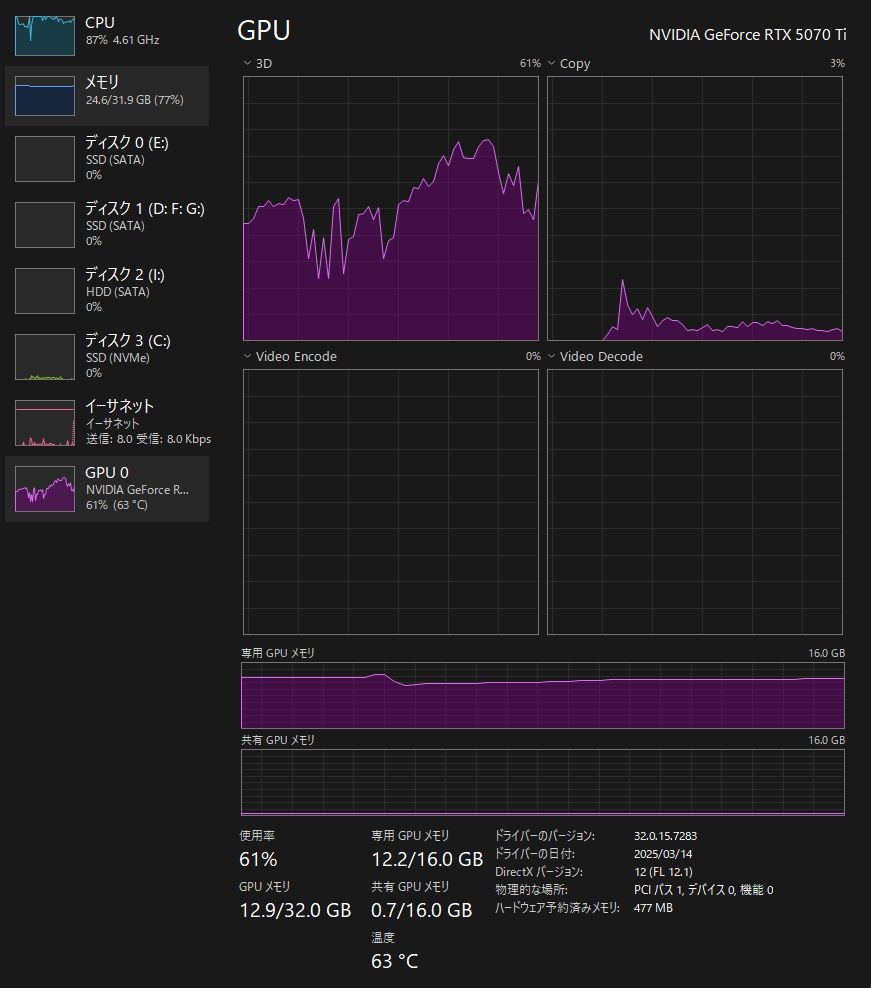The image size is (871, 988).
Task: Click the 温度 label
Action: [383, 938]
